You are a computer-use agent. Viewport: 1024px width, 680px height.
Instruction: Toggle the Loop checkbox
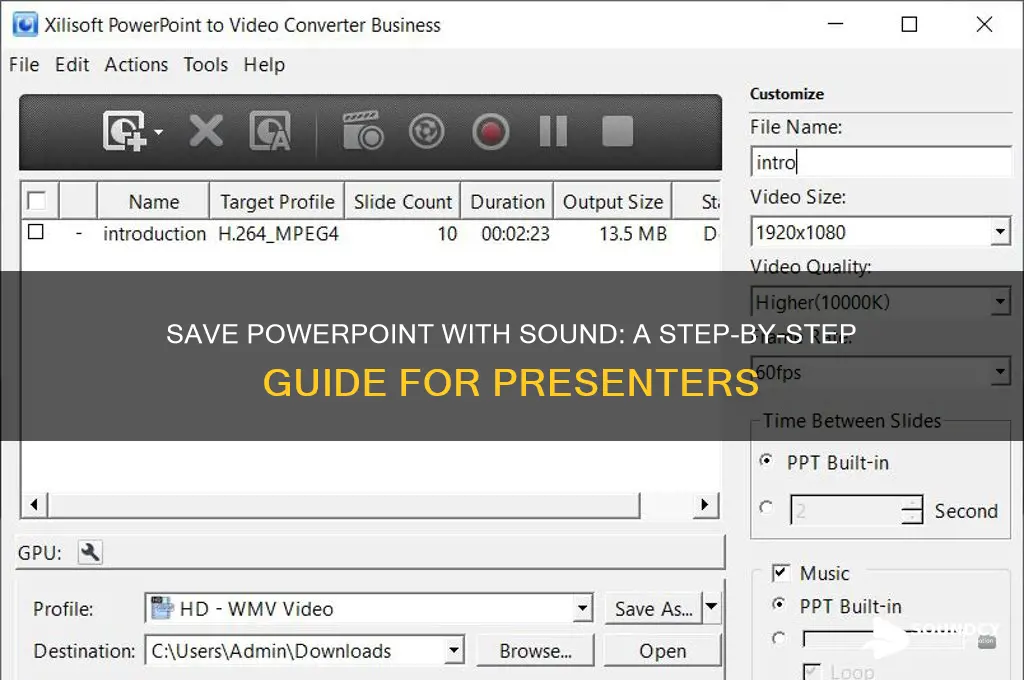(812, 671)
